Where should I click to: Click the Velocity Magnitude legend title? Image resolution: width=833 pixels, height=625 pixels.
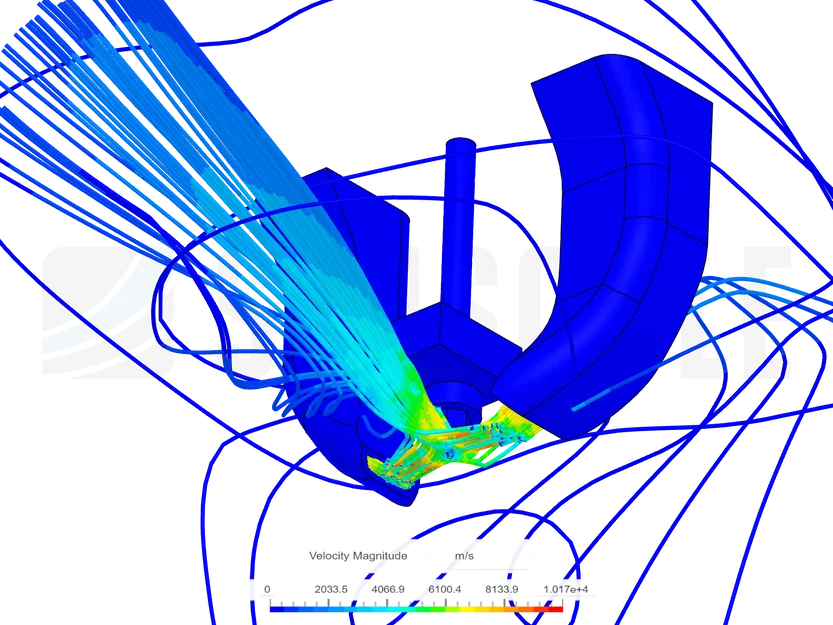tap(358, 556)
